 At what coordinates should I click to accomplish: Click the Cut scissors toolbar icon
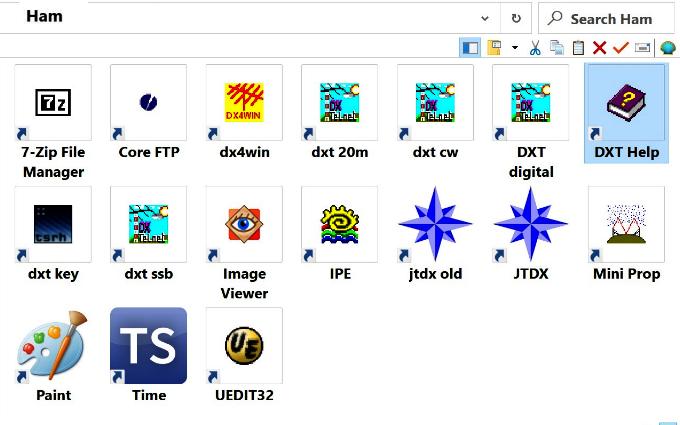pos(536,47)
